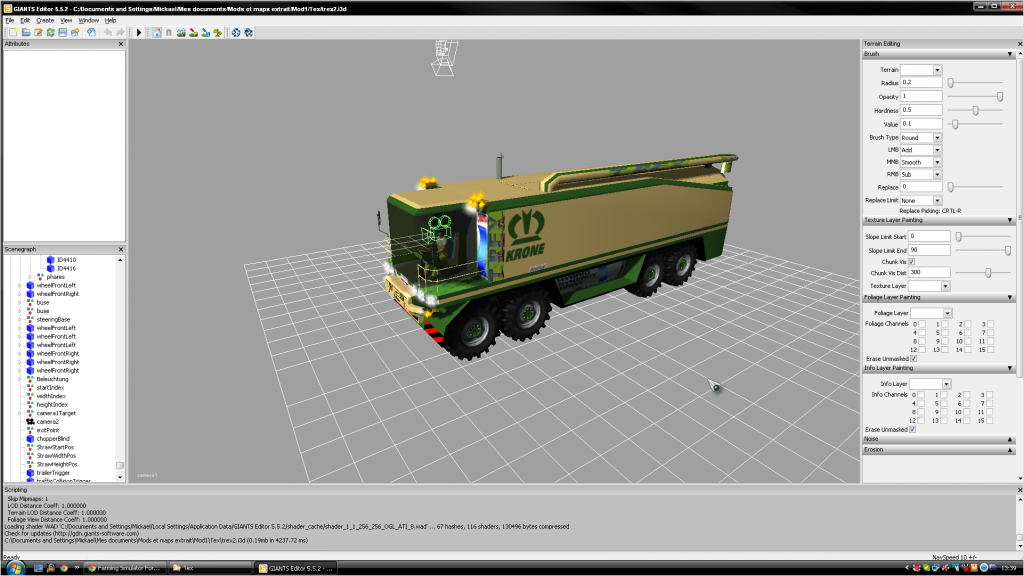Image resolution: width=1024 pixels, height=576 pixels.
Task: Click the trailerTrigger cube icon
Action: pos(30,473)
